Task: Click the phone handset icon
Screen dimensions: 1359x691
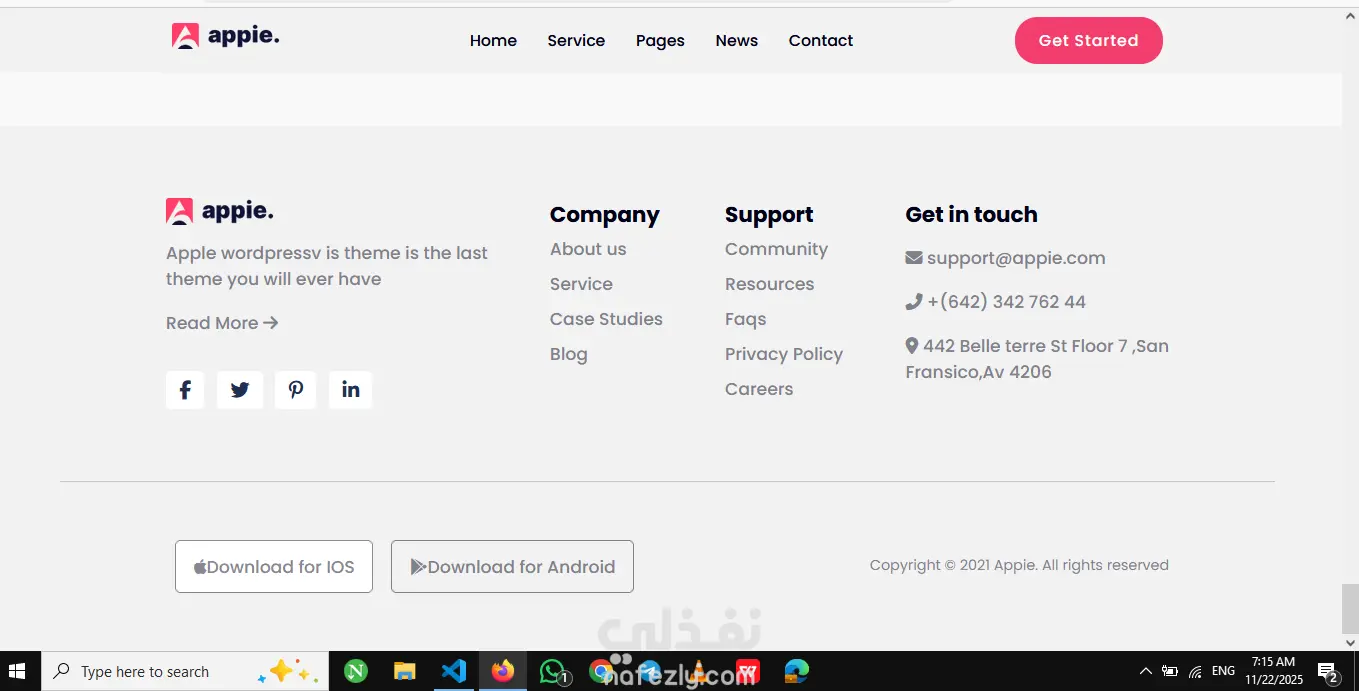Action: (914, 301)
